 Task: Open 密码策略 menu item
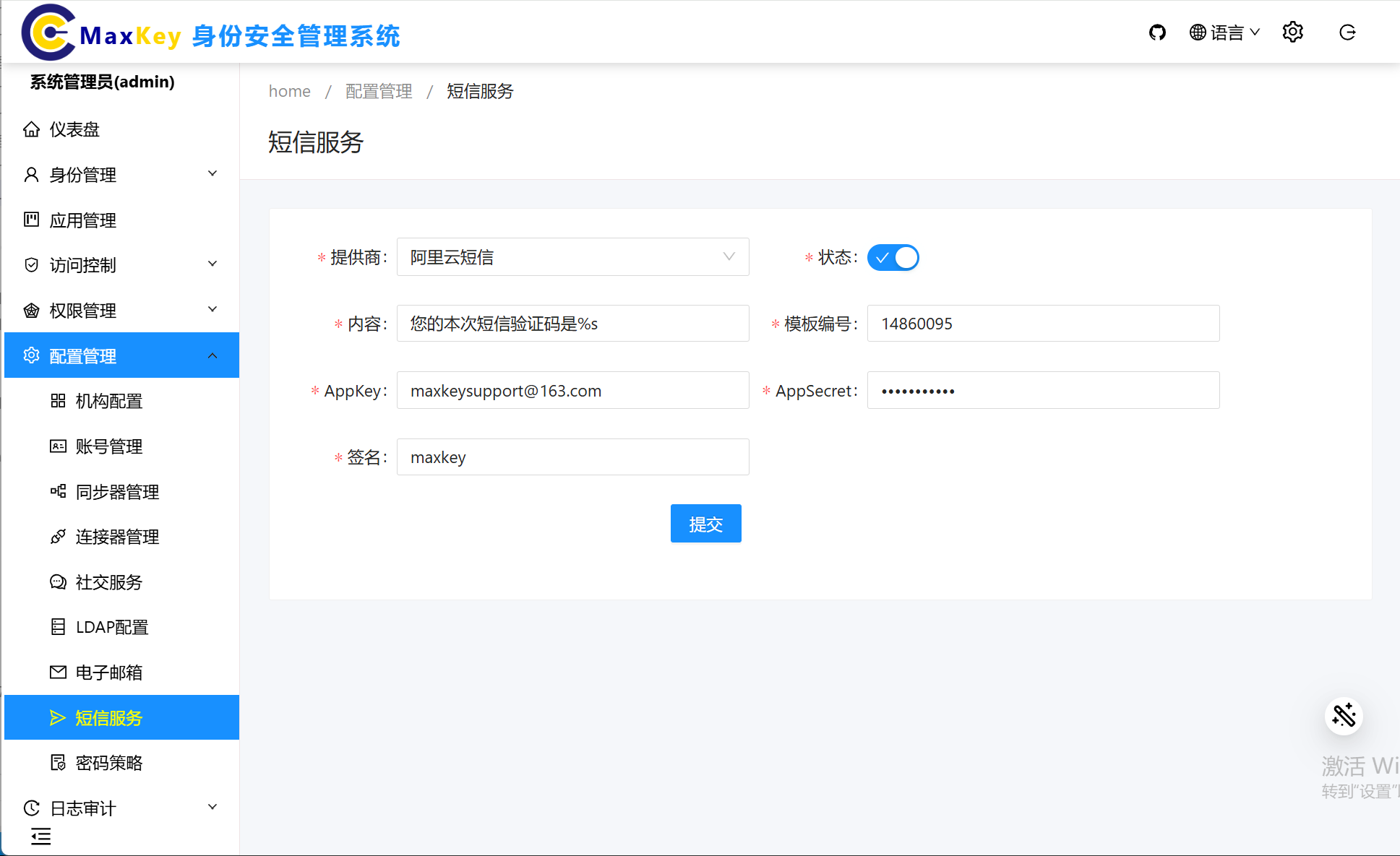click(108, 763)
